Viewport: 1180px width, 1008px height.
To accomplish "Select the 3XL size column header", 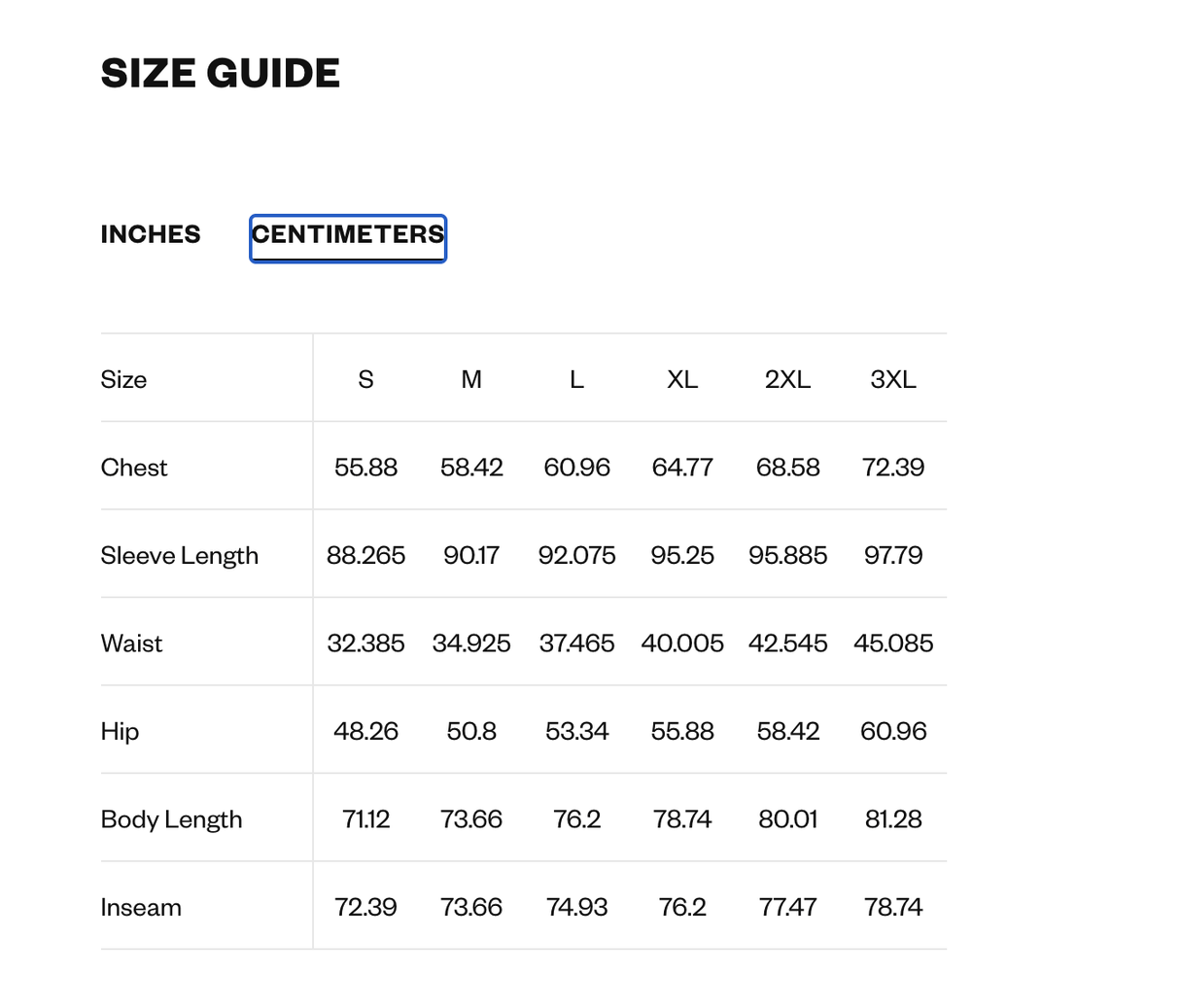I will 893,379.
